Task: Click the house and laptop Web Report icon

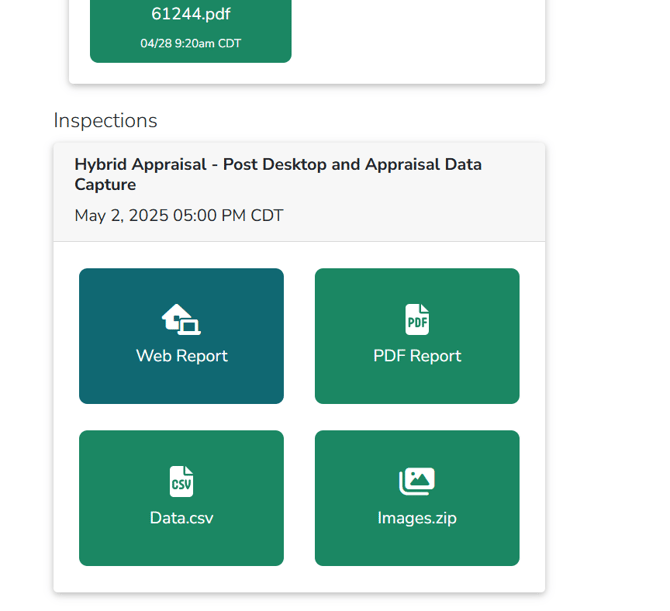Action: pyautogui.click(x=181, y=319)
